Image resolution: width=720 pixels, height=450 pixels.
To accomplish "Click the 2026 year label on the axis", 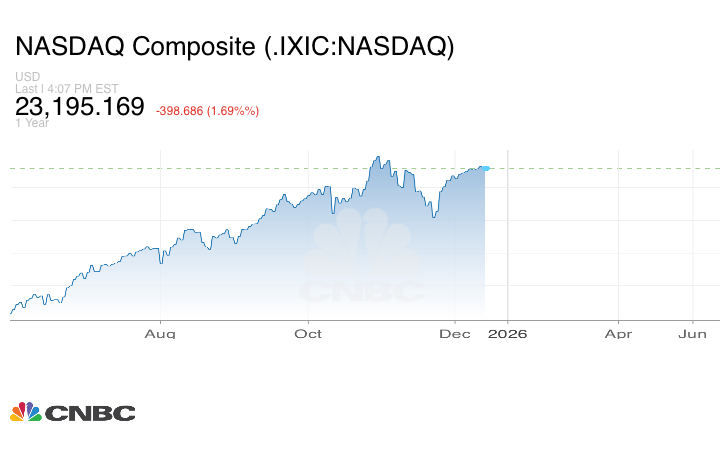I will [508, 333].
